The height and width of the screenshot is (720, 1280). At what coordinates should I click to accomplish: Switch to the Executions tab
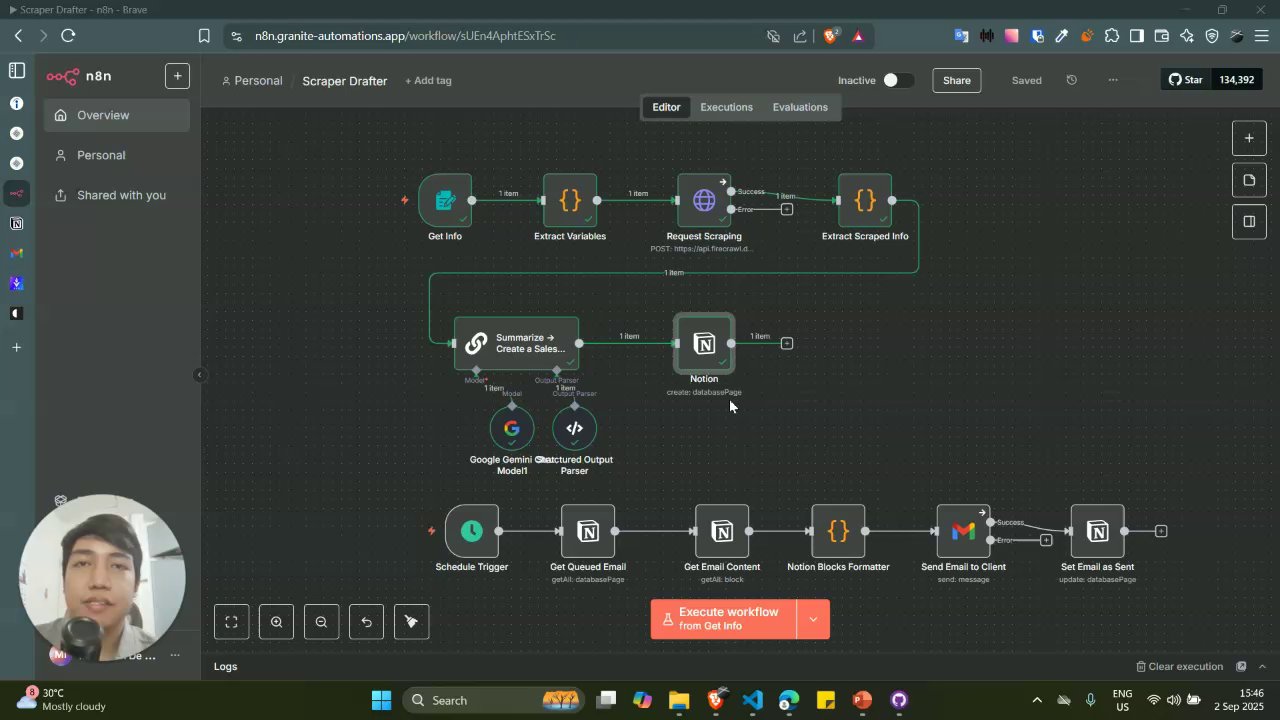(726, 107)
